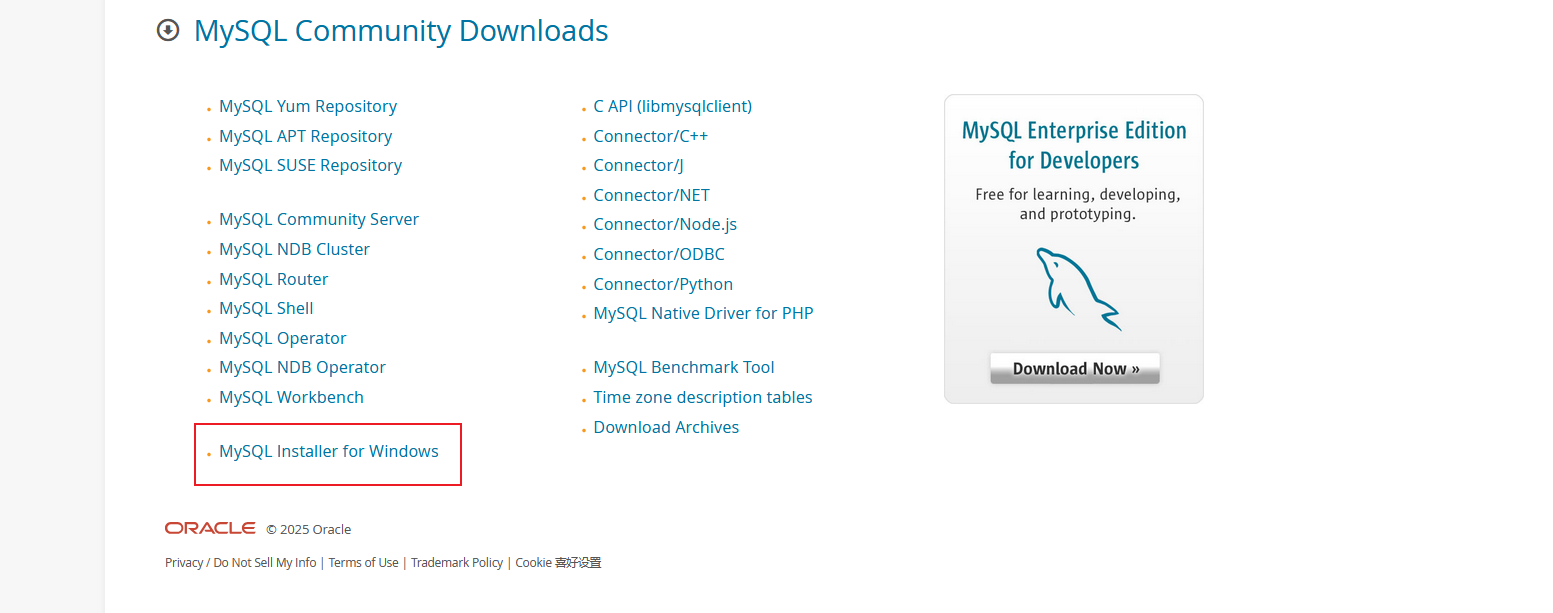Open Connector/Node.js downloads
The image size is (1553, 613).
(x=665, y=224)
